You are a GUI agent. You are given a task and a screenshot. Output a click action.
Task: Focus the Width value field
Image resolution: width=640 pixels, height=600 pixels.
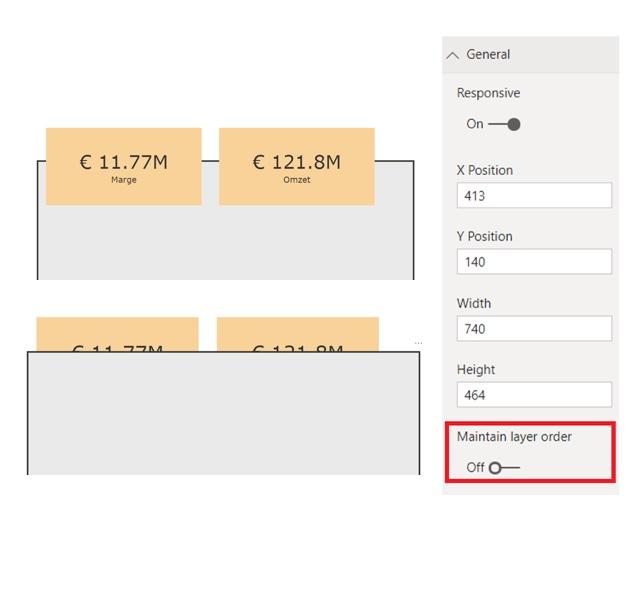(534, 328)
